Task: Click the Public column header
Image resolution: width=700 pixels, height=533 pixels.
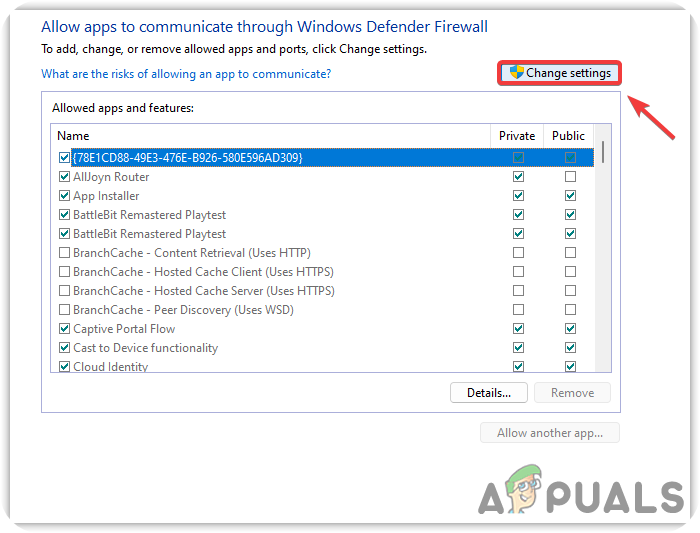Action: tap(568, 136)
